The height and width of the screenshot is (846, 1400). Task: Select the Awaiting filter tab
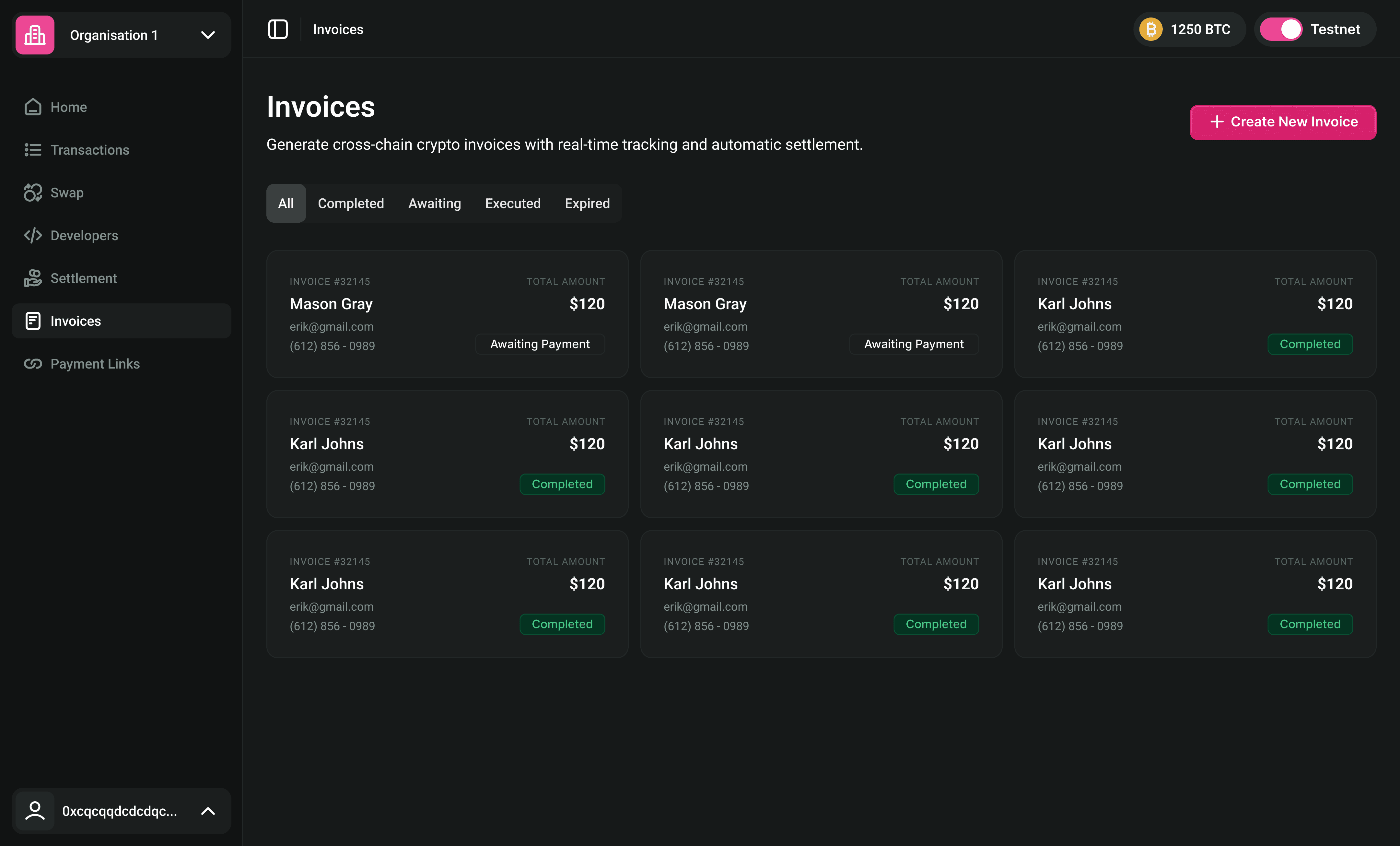coord(434,204)
